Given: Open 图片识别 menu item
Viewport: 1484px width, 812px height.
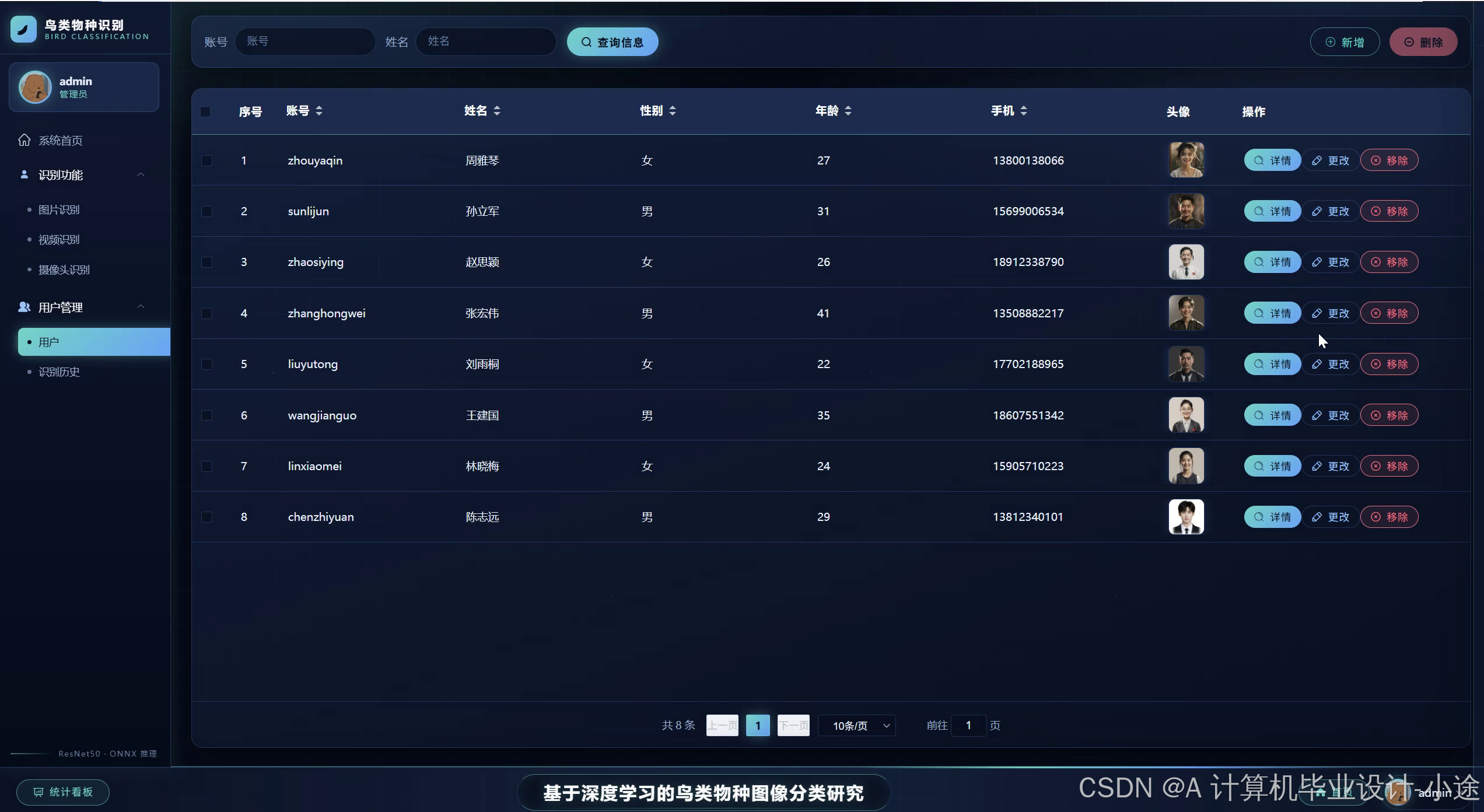Looking at the screenshot, I should [x=59, y=209].
